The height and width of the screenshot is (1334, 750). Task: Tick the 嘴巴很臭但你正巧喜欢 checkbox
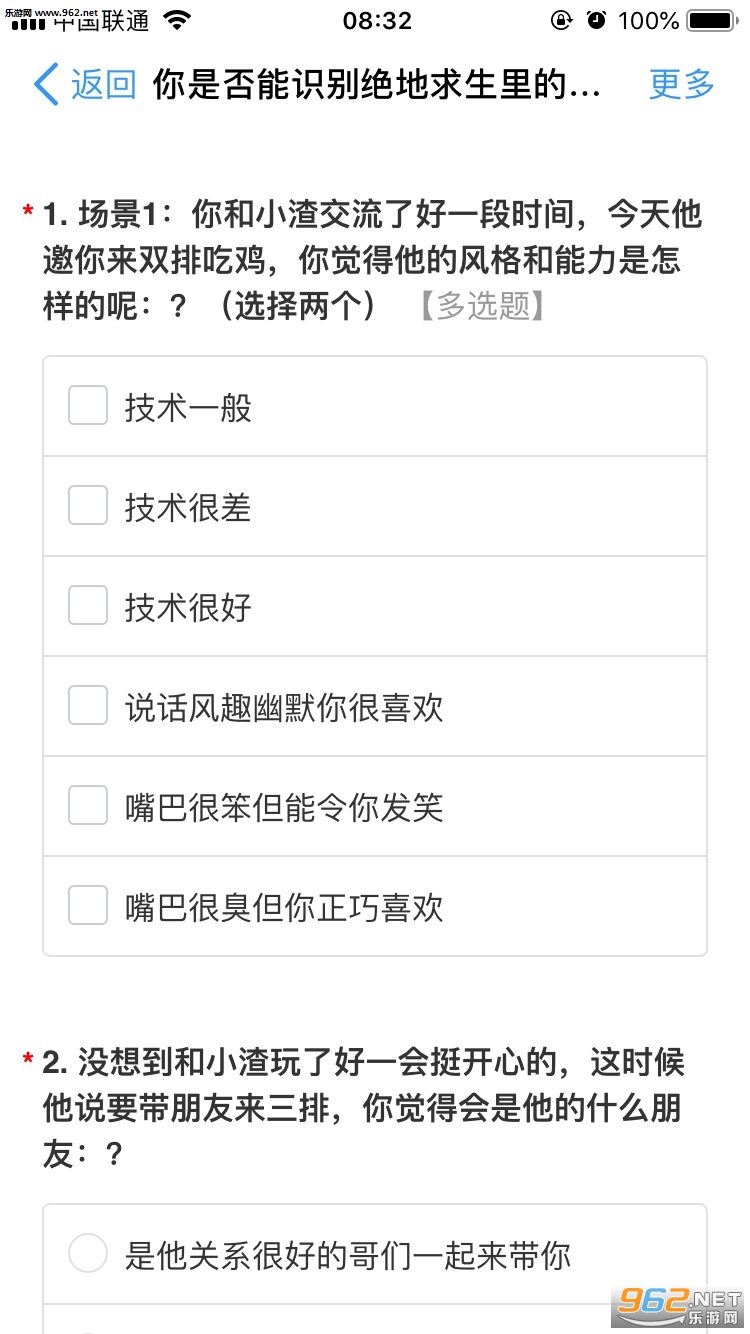coord(88,906)
